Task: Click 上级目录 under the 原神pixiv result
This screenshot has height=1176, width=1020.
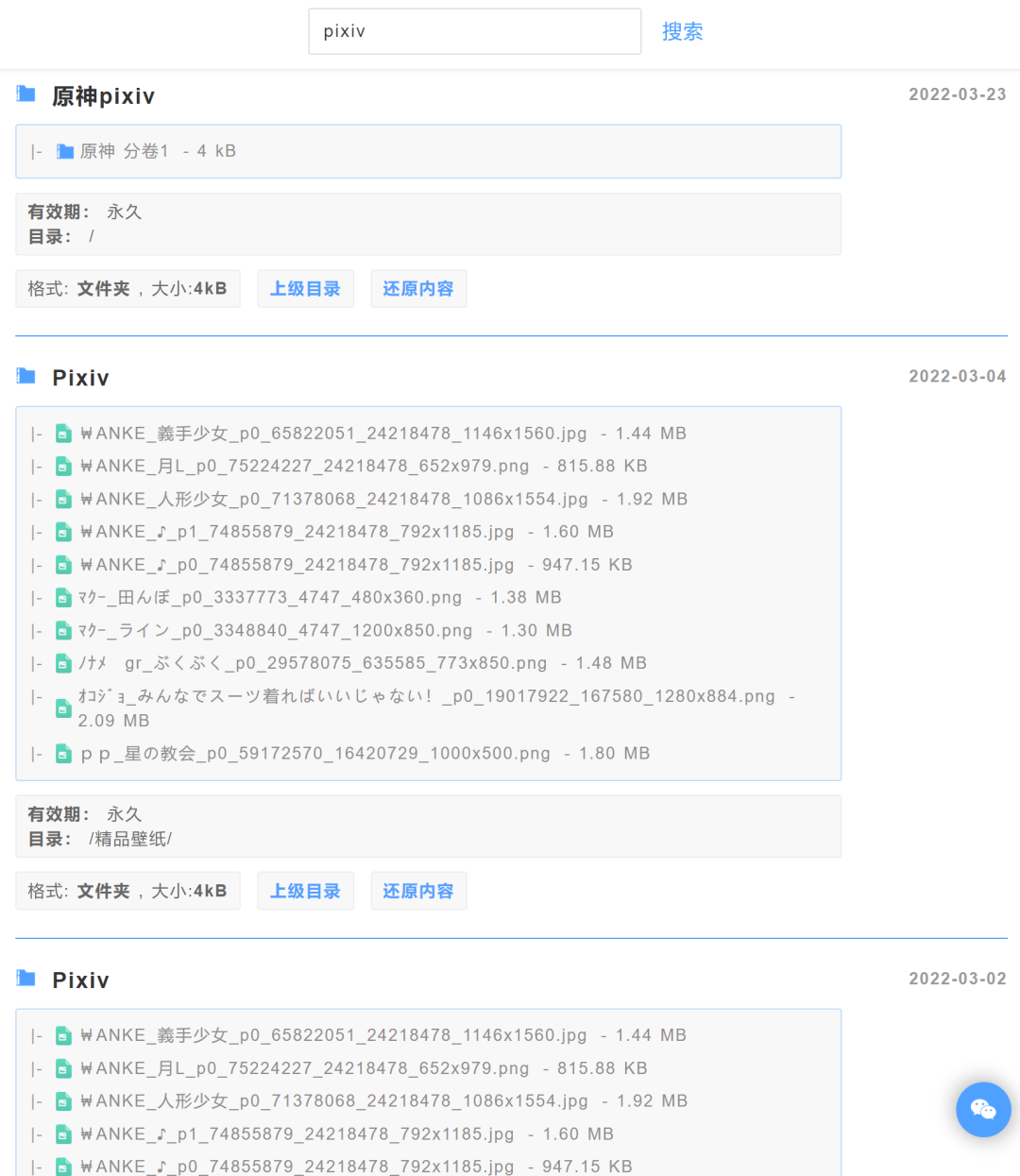Action: pyautogui.click(x=305, y=289)
